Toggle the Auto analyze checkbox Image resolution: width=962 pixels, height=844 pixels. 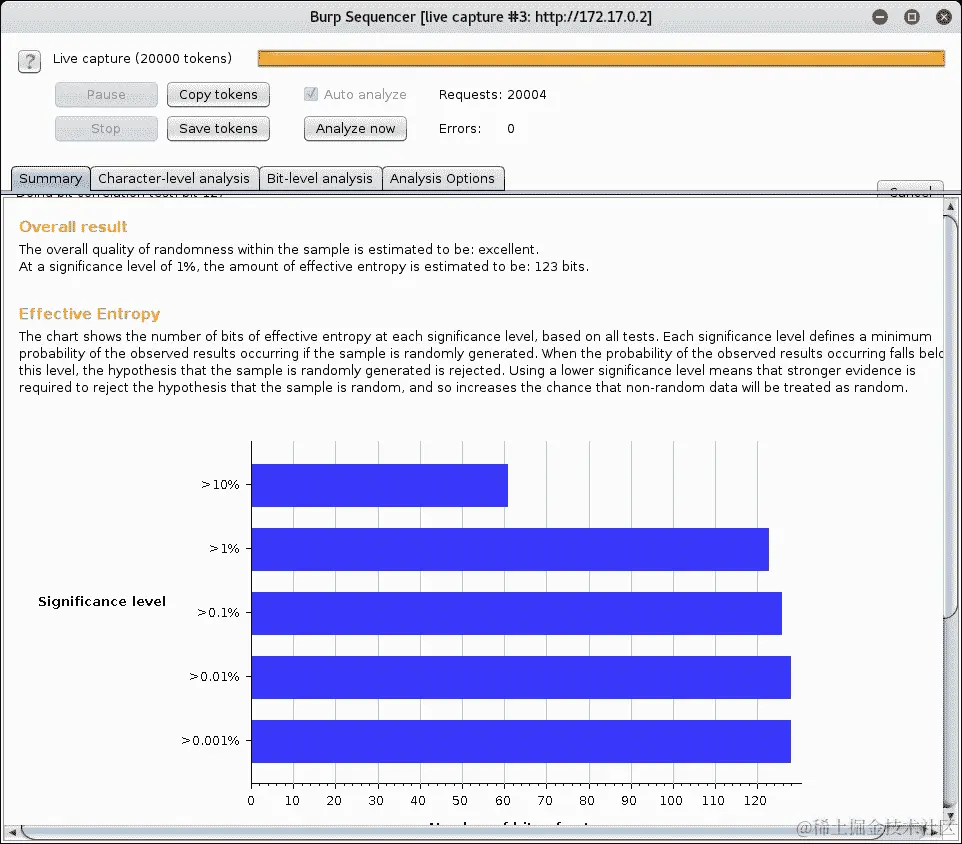[311, 94]
